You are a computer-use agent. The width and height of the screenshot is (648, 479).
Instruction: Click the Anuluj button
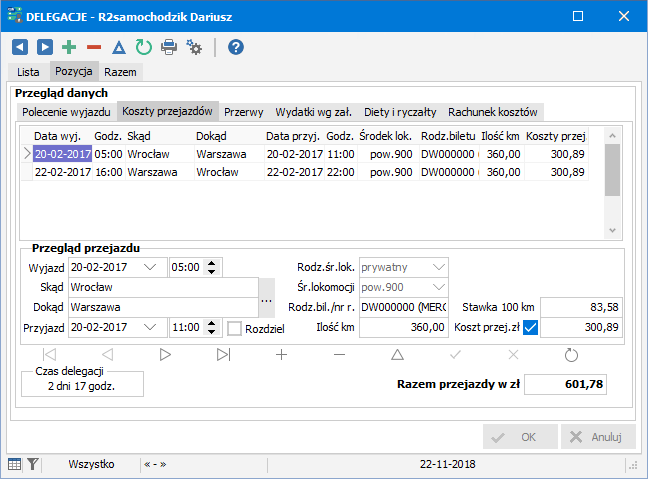tap(598, 437)
